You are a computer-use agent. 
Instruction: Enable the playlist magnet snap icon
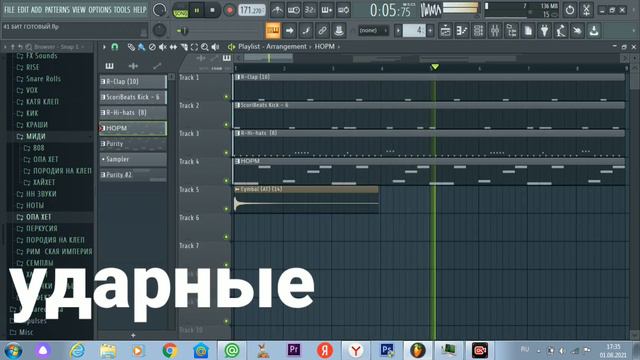115,47
